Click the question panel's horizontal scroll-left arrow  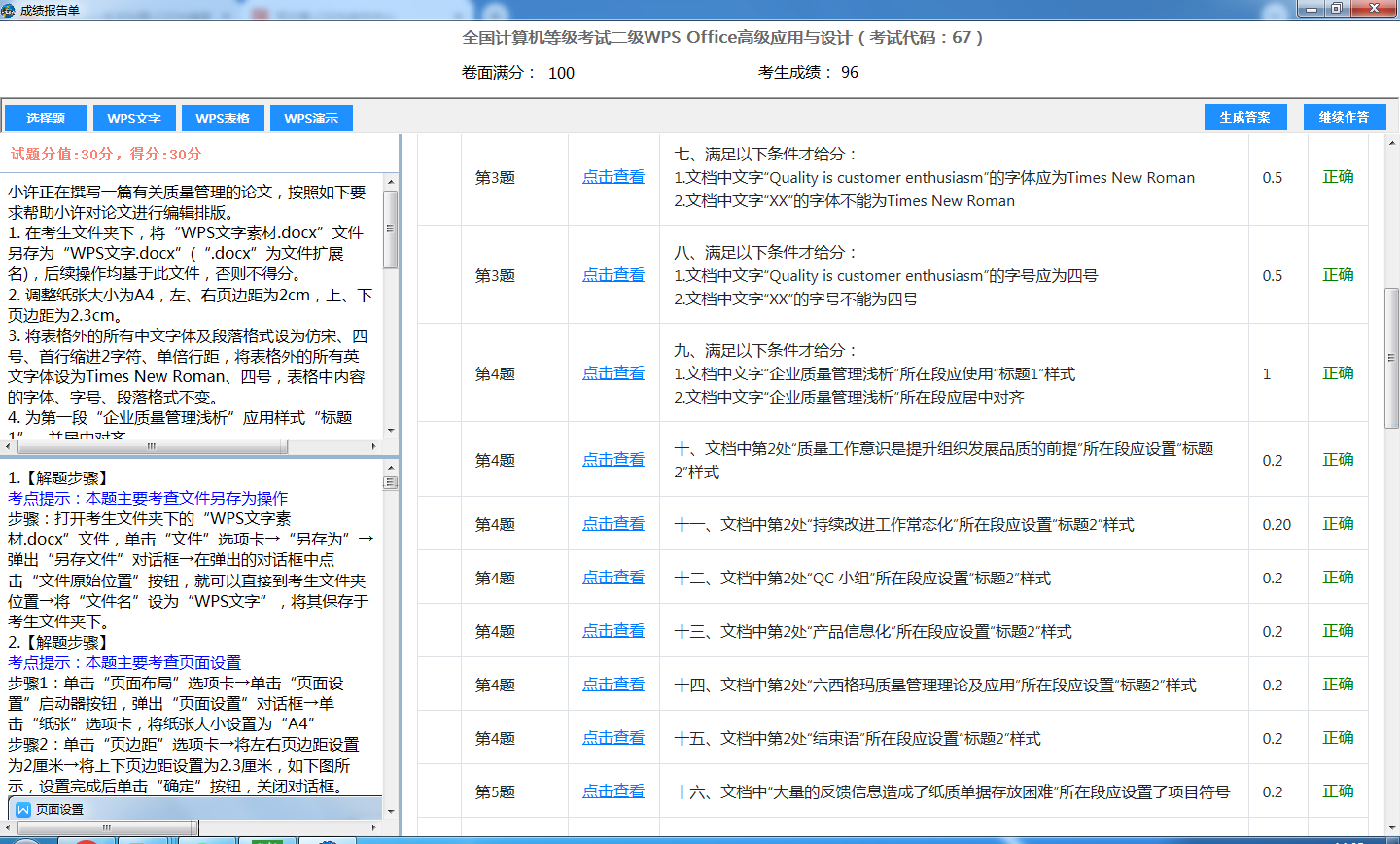(x=9, y=446)
